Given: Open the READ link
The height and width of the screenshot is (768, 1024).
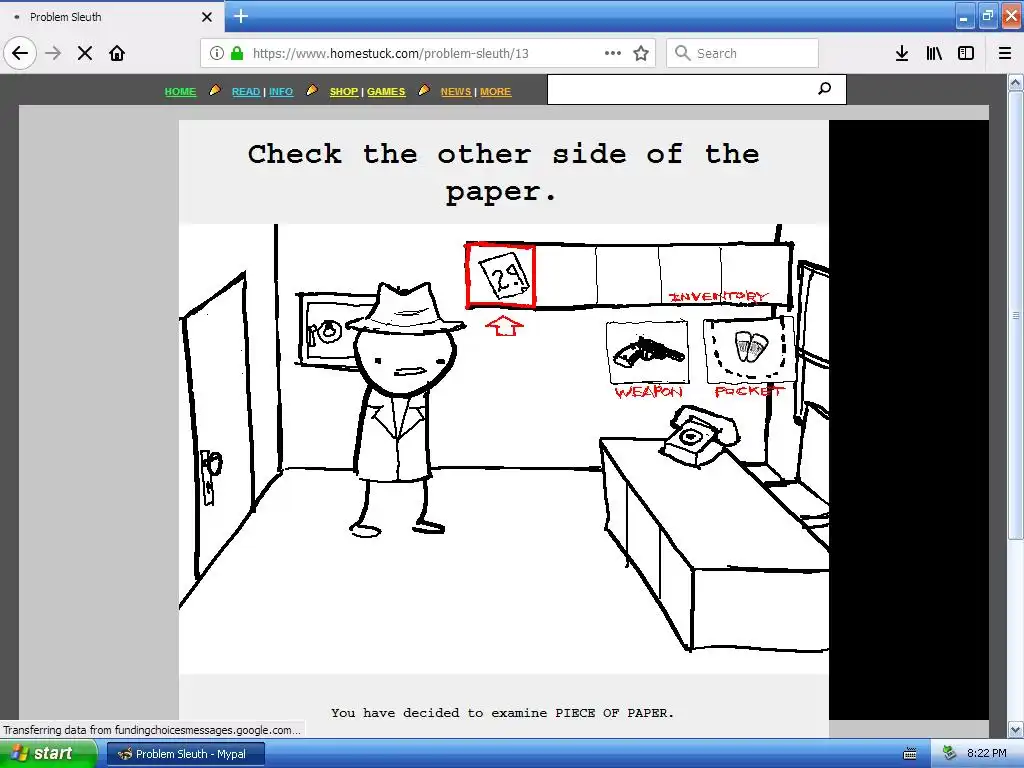Looking at the screenshot, I should (246, 91).
